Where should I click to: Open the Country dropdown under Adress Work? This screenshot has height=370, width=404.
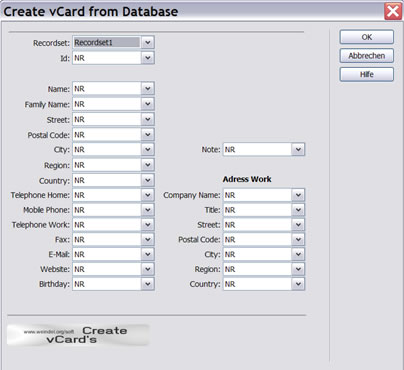tap(264, 284)
